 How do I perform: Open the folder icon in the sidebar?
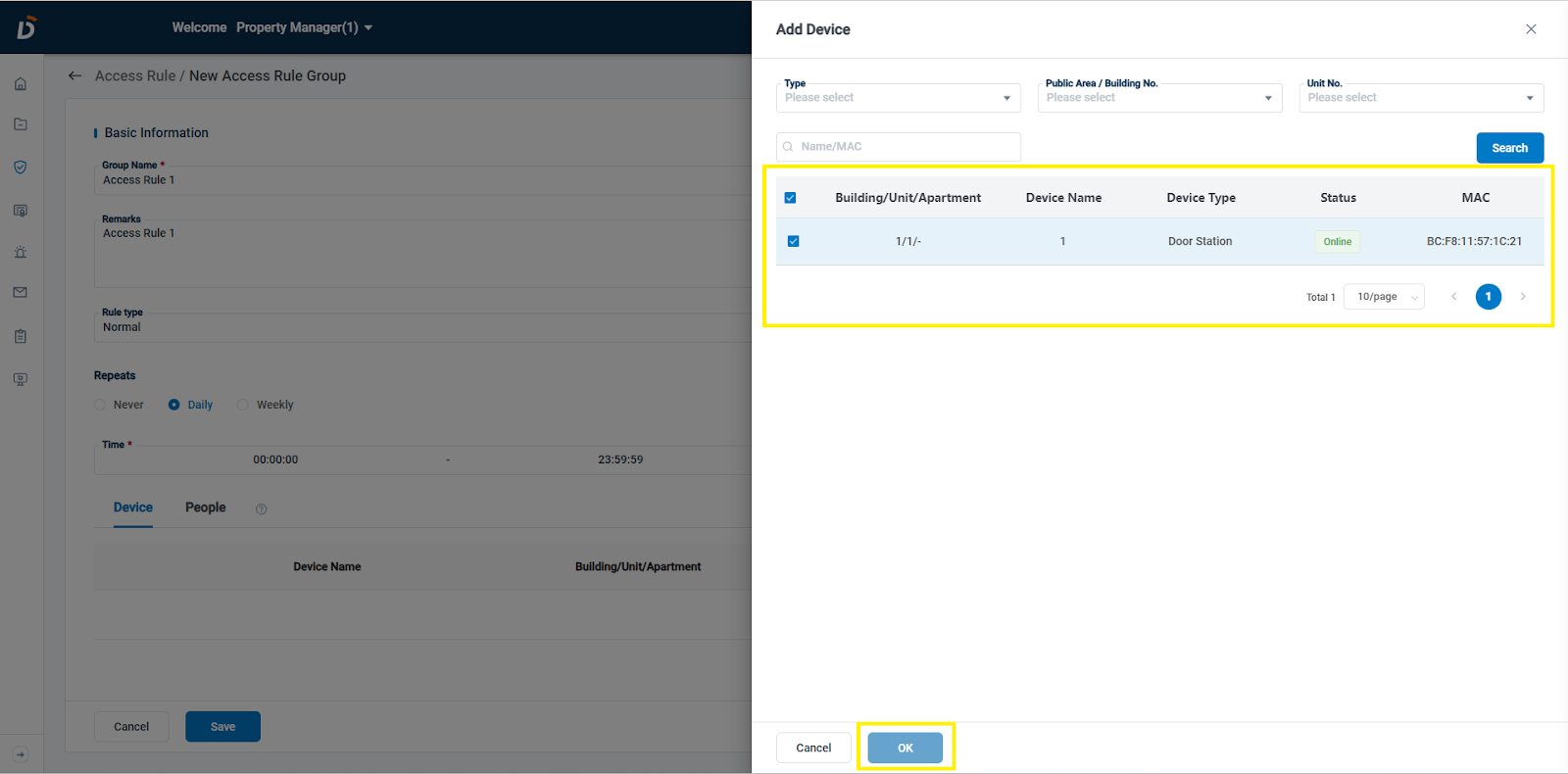click(x=21, y=124)
